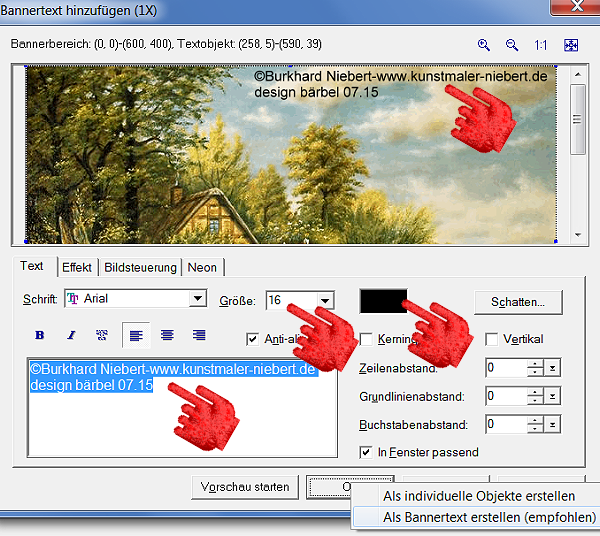Open the Grundlinienabstand slider dropdown

[553, 396]
